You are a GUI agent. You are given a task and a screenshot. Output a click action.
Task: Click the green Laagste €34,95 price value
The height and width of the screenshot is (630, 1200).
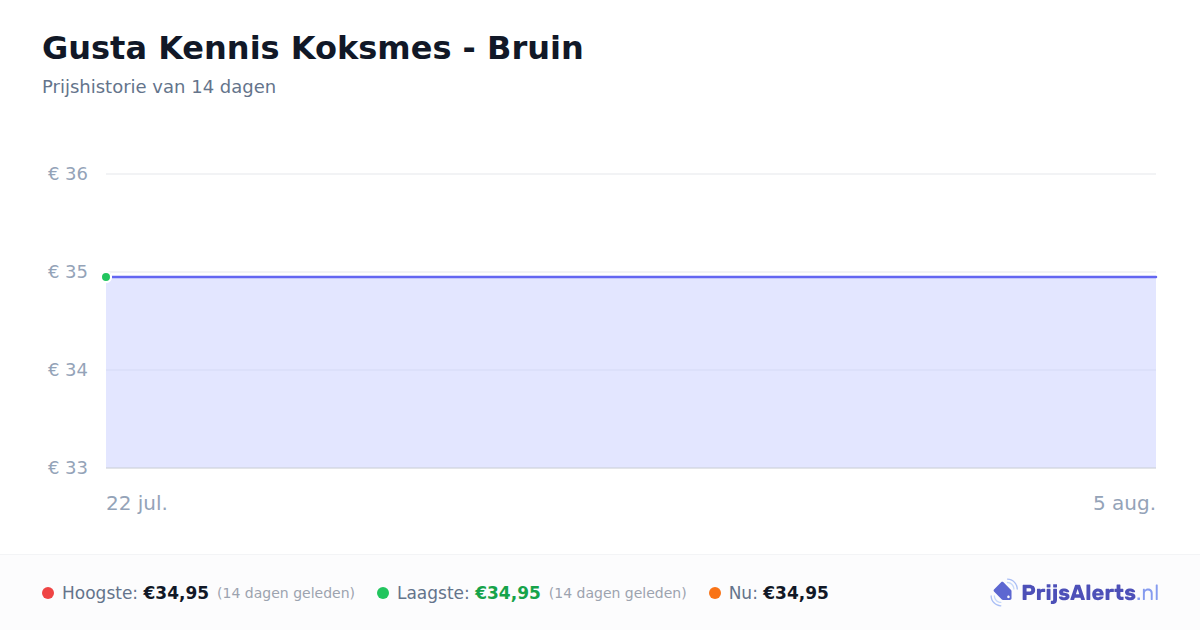(508, 593)
